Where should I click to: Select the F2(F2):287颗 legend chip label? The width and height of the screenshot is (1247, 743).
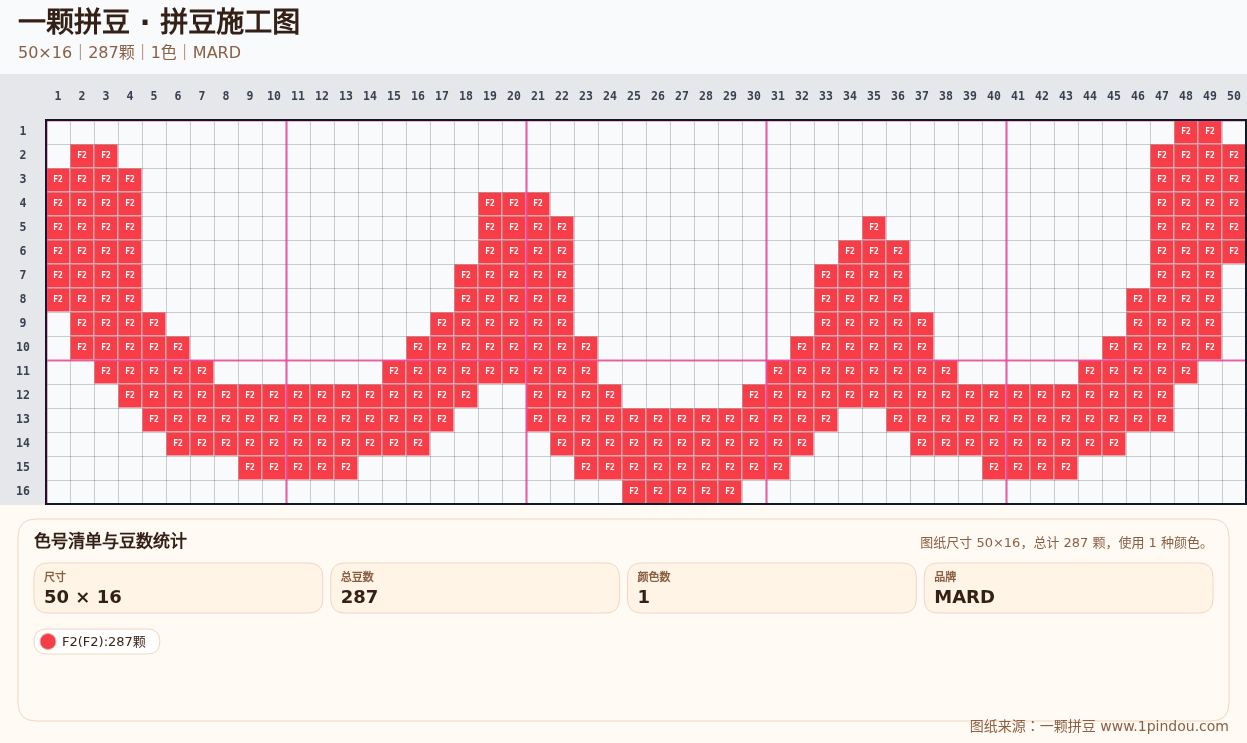tap(104, 642)
